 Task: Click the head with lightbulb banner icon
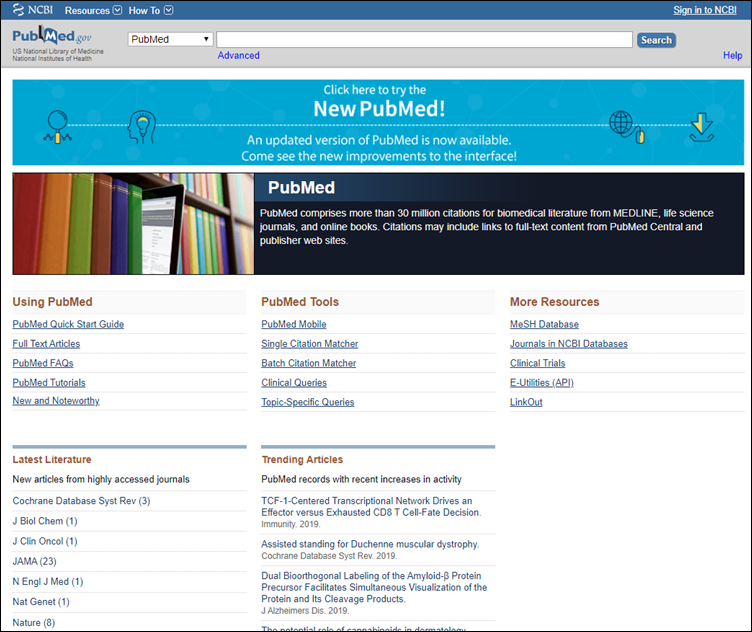(142, 127)
